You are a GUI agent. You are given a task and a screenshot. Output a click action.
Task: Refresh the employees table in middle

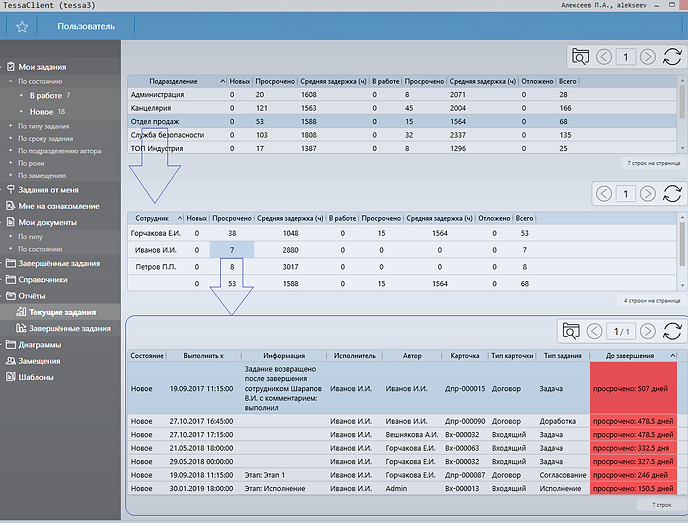click(672, 193)
